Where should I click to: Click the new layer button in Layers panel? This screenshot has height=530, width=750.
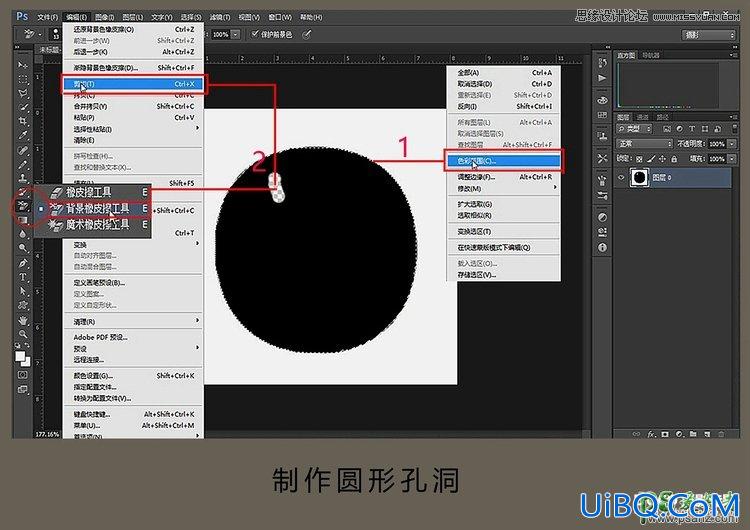click(707, 434)
